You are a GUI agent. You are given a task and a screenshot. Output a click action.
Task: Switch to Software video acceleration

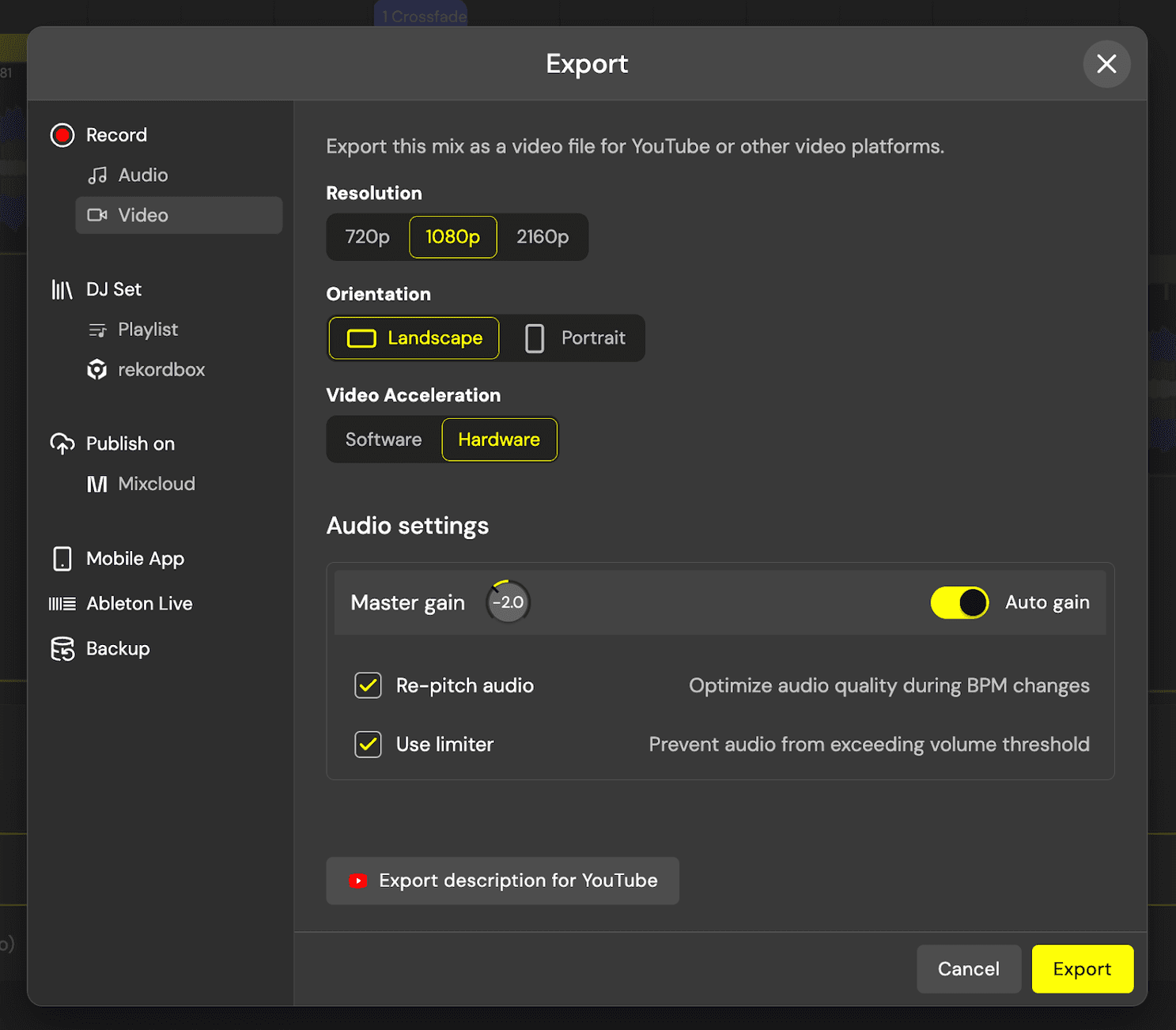tap(383, 440)
